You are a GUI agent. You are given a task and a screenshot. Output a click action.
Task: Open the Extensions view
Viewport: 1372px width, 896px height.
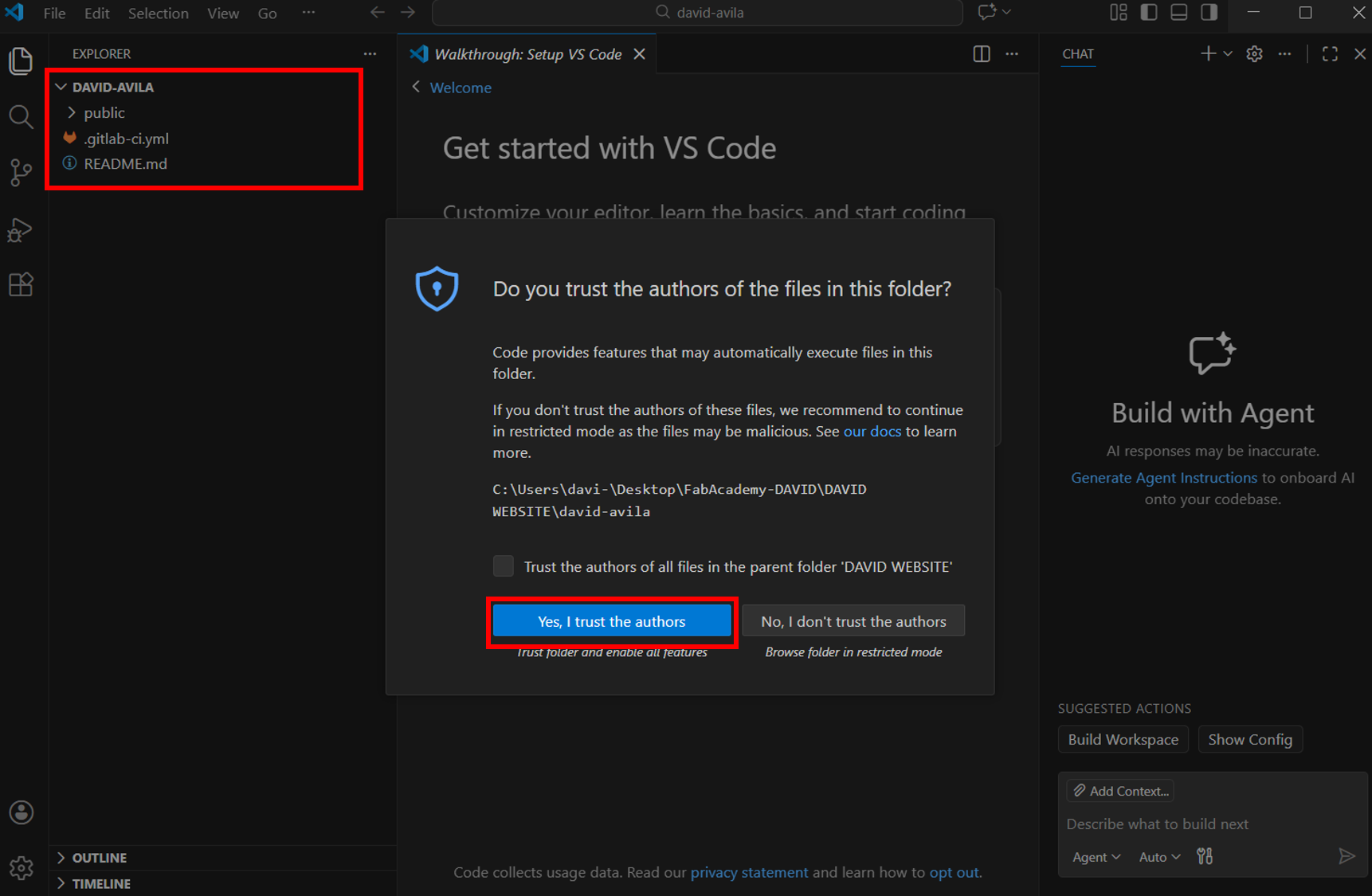click(x=21, y=285)
